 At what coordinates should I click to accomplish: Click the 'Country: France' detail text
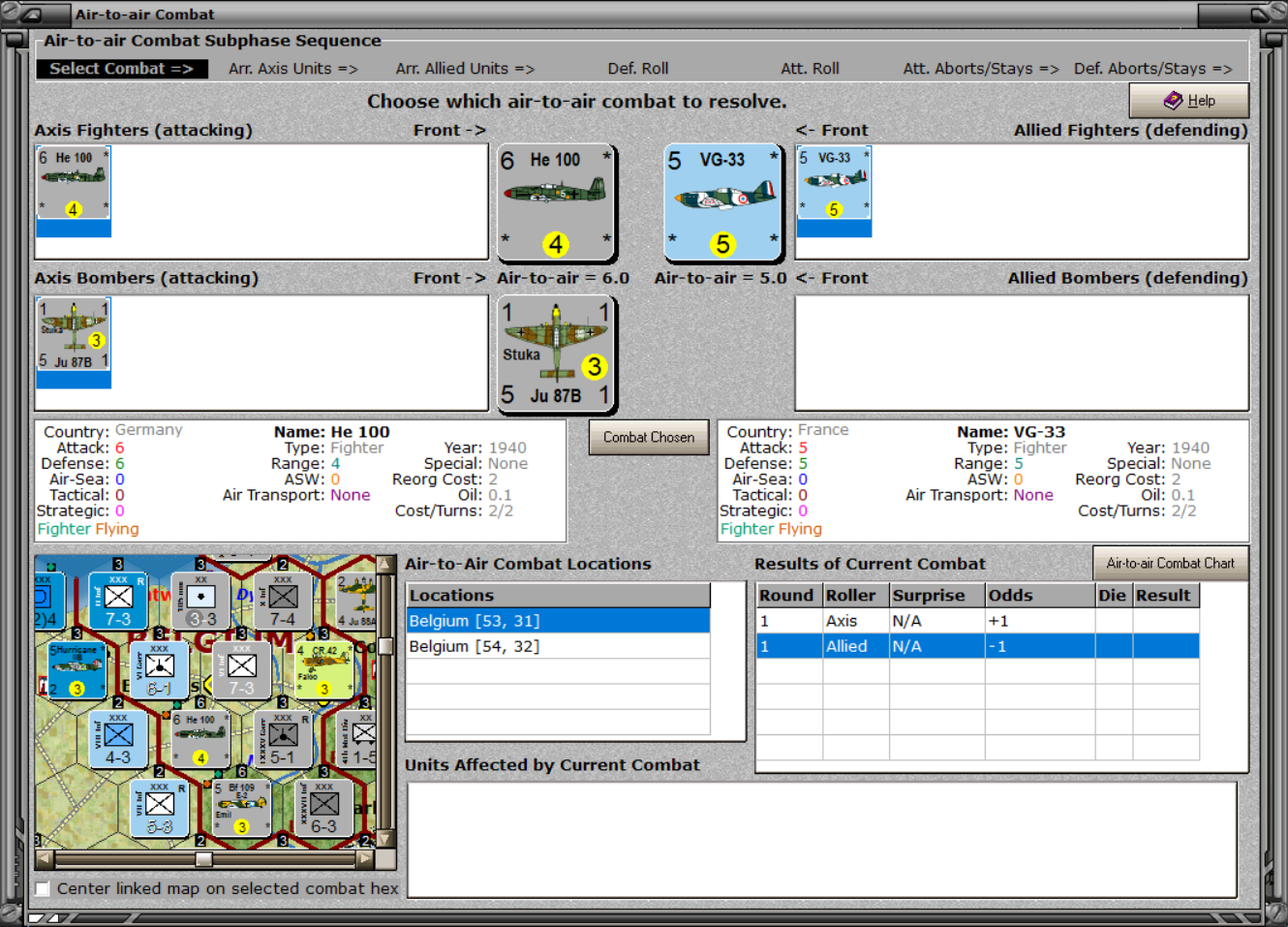788,431
